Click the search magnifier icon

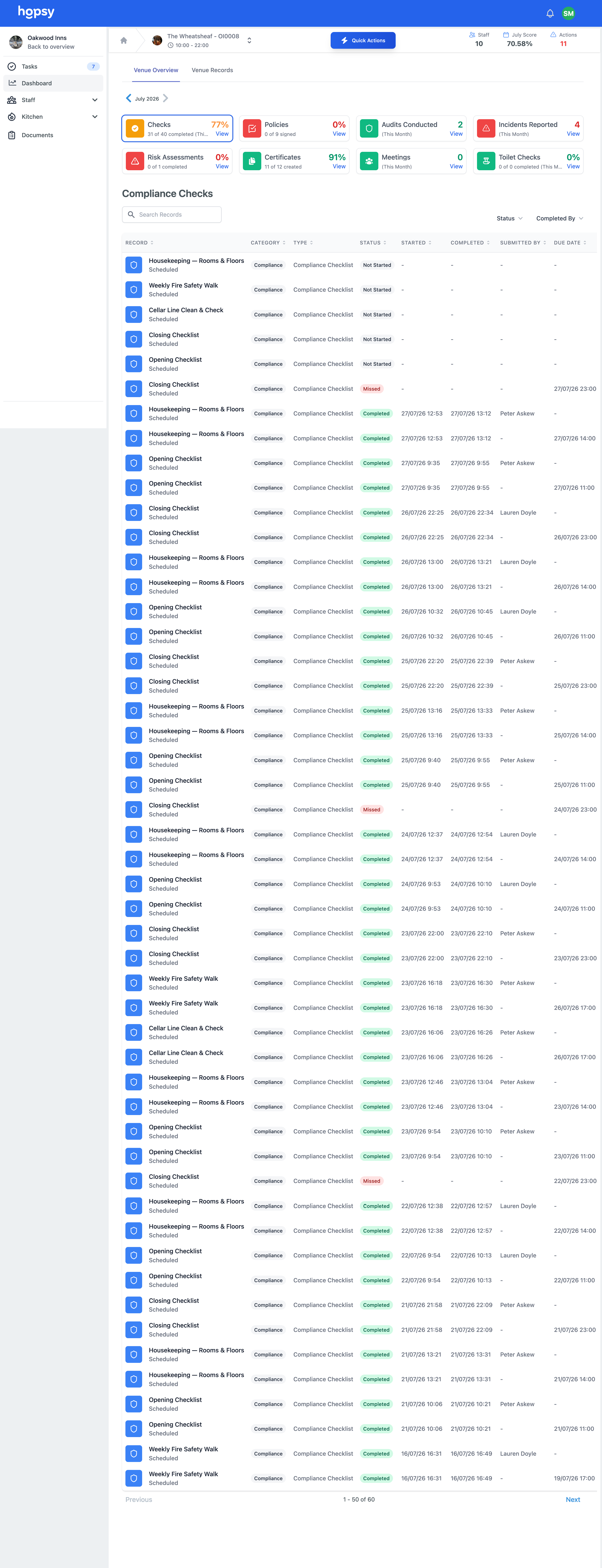131,214
